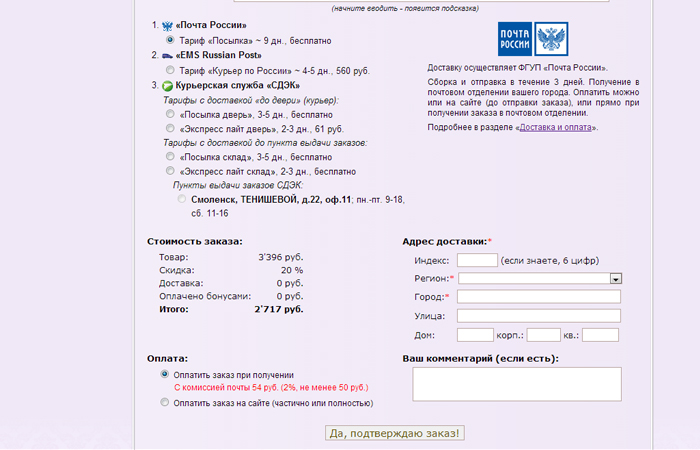Click the Почта России icon in delivery list

[167, 25]
